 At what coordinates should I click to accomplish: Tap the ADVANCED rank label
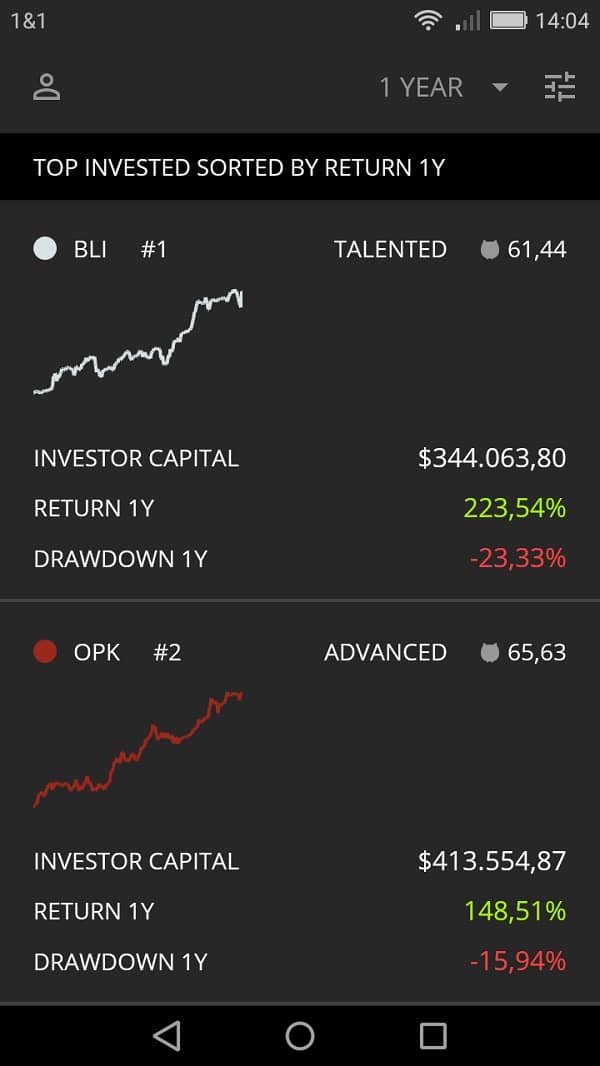pyautogui.click(x=385, y=652)
